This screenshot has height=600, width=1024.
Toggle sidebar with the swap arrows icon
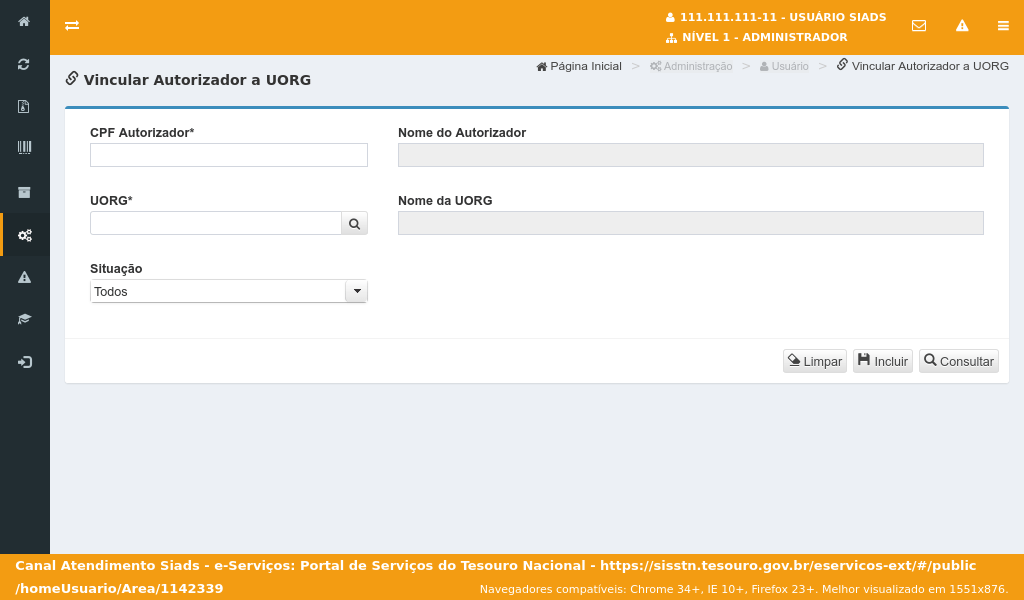[72, 25]
